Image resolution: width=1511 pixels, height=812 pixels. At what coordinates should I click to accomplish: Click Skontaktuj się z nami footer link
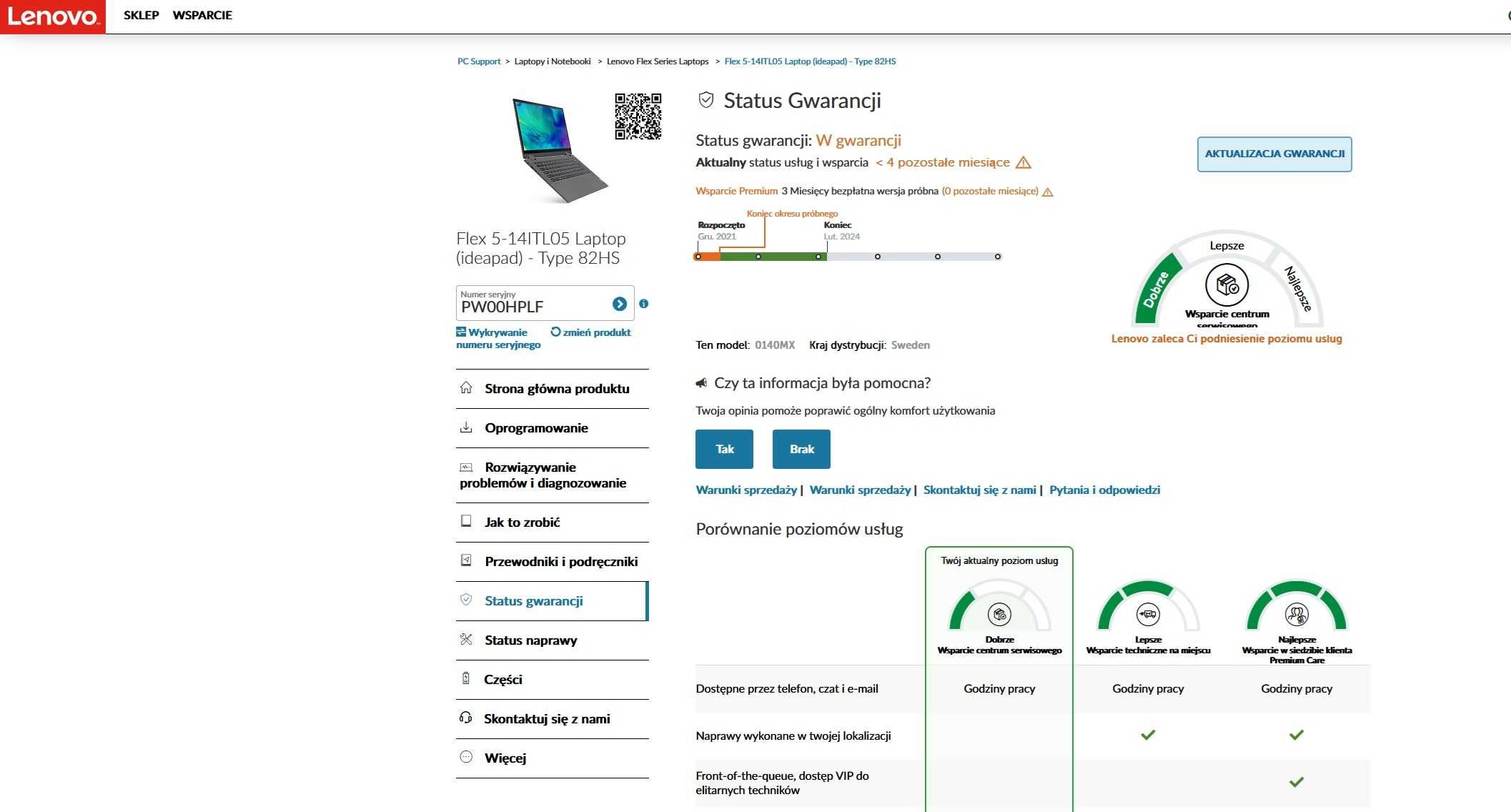[x=979, y=490]
